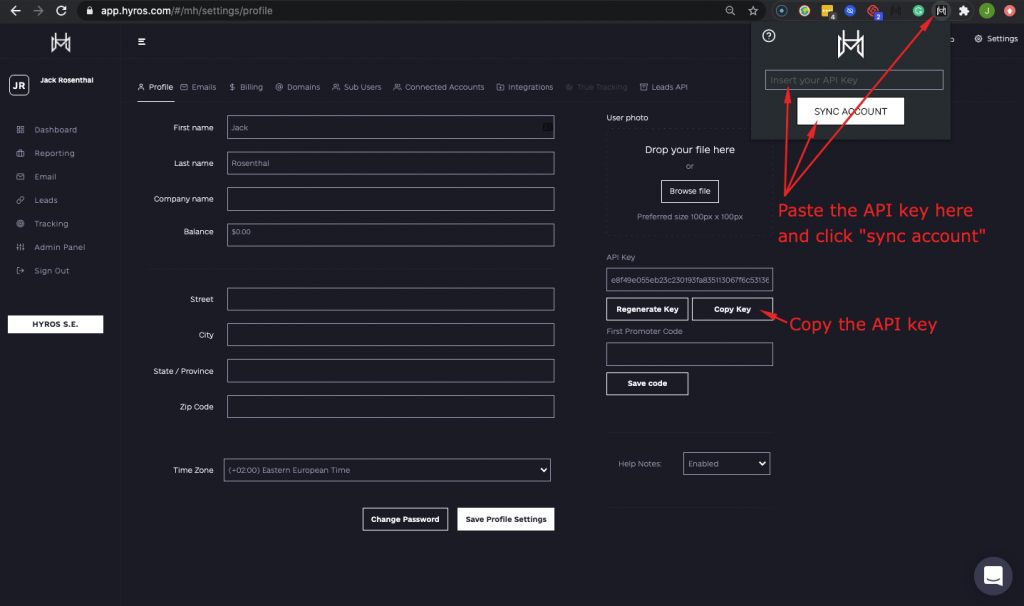Click the State / Province input field
The image size is (1024, 606).
(391, 371)
